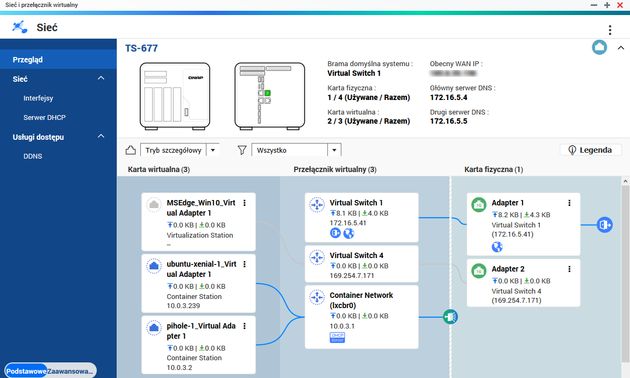Screen dimensions: 630x378
Task: Click the MSEdge_Win10 virtual adapter icon
Action: coord(153,204)
